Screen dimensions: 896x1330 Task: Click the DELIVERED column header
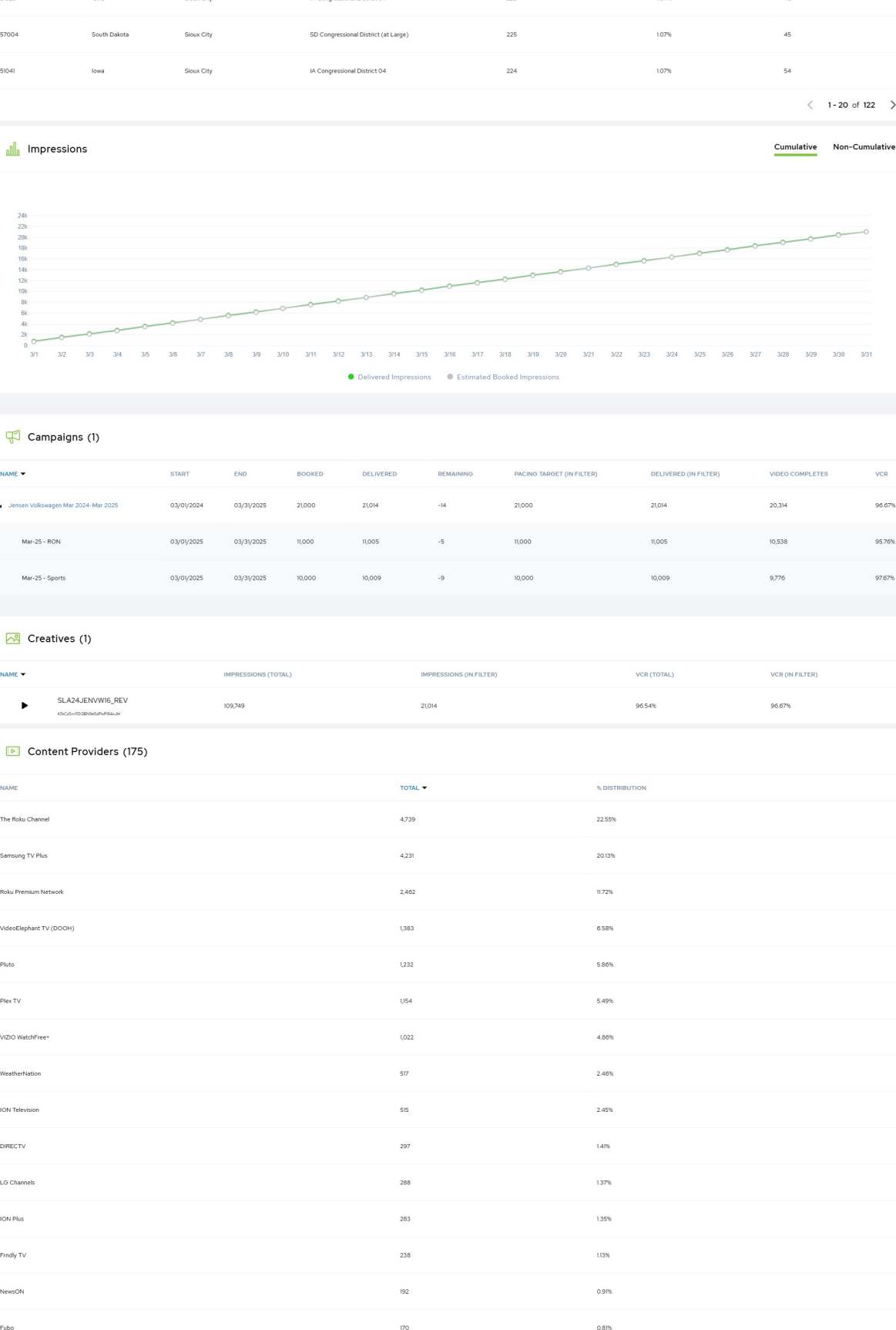[x=380, y=474]
